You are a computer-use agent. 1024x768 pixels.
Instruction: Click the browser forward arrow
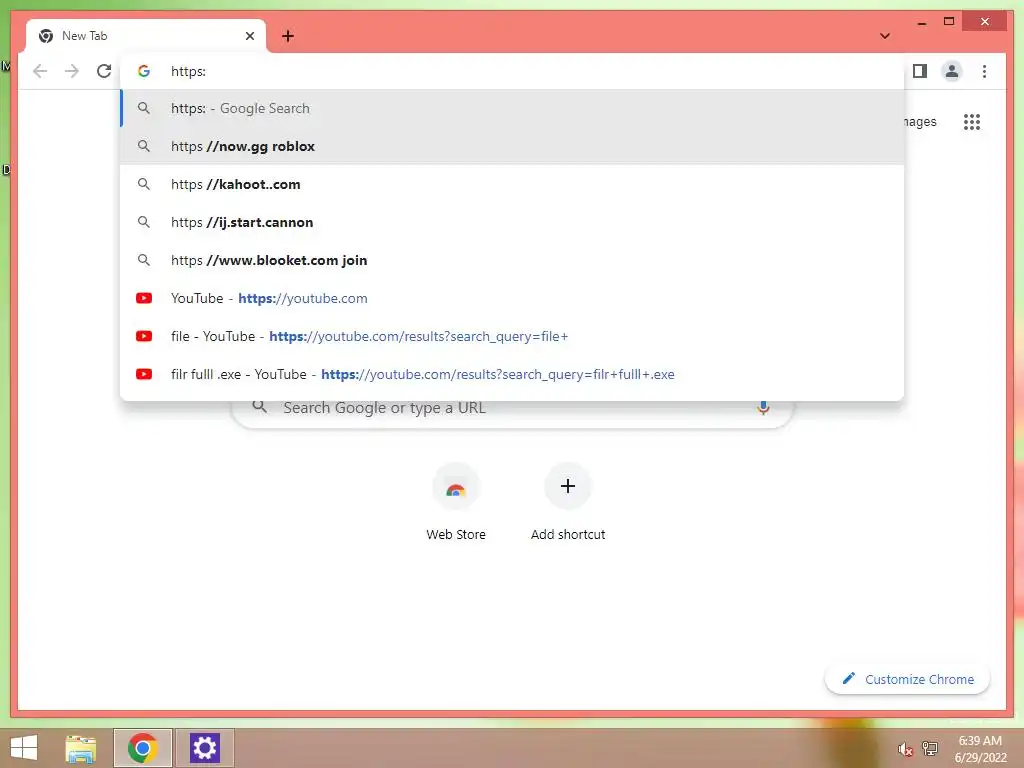pos(71,71)
